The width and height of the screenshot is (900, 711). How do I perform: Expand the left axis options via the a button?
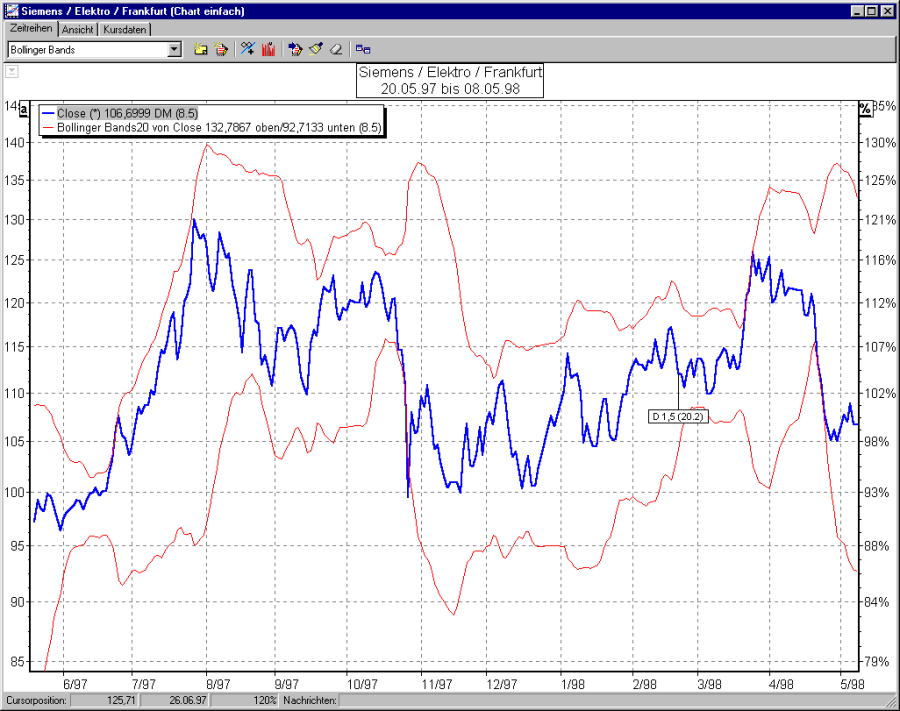[x=23, y=110]
